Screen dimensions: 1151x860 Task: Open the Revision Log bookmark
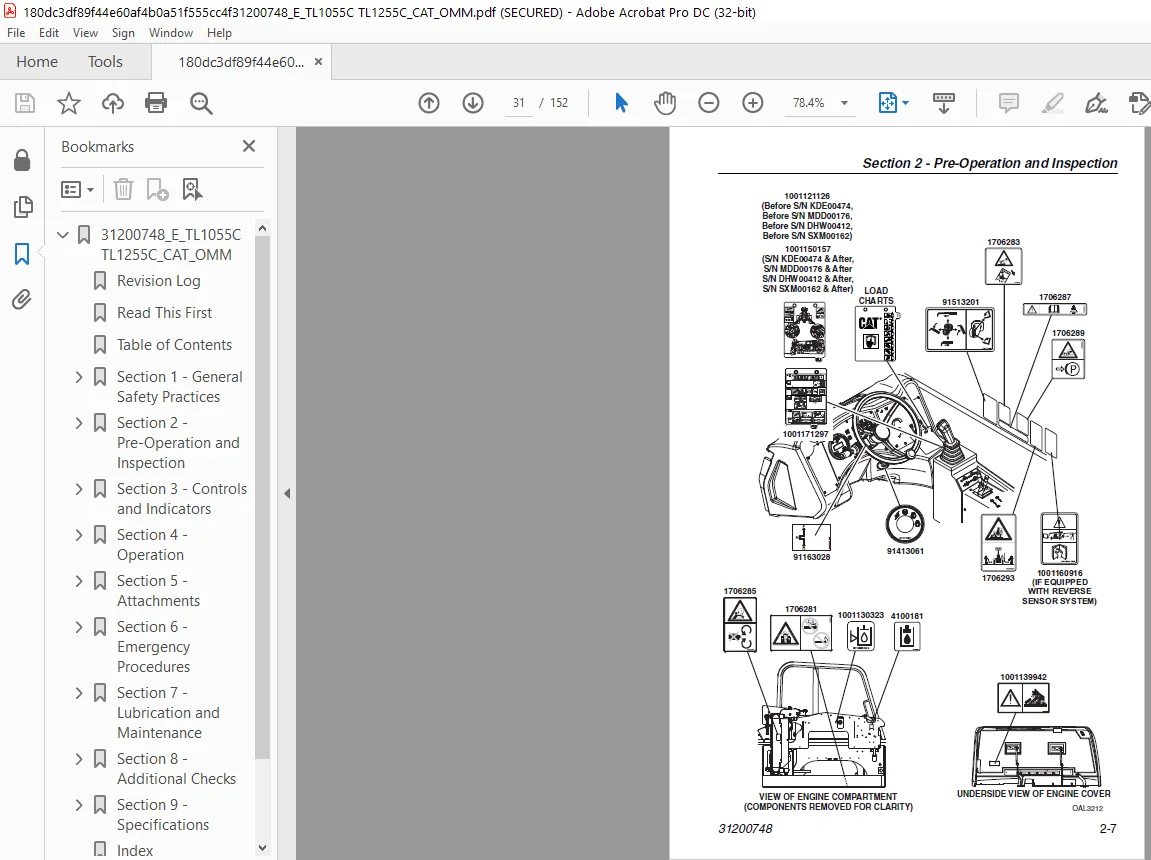159,281
